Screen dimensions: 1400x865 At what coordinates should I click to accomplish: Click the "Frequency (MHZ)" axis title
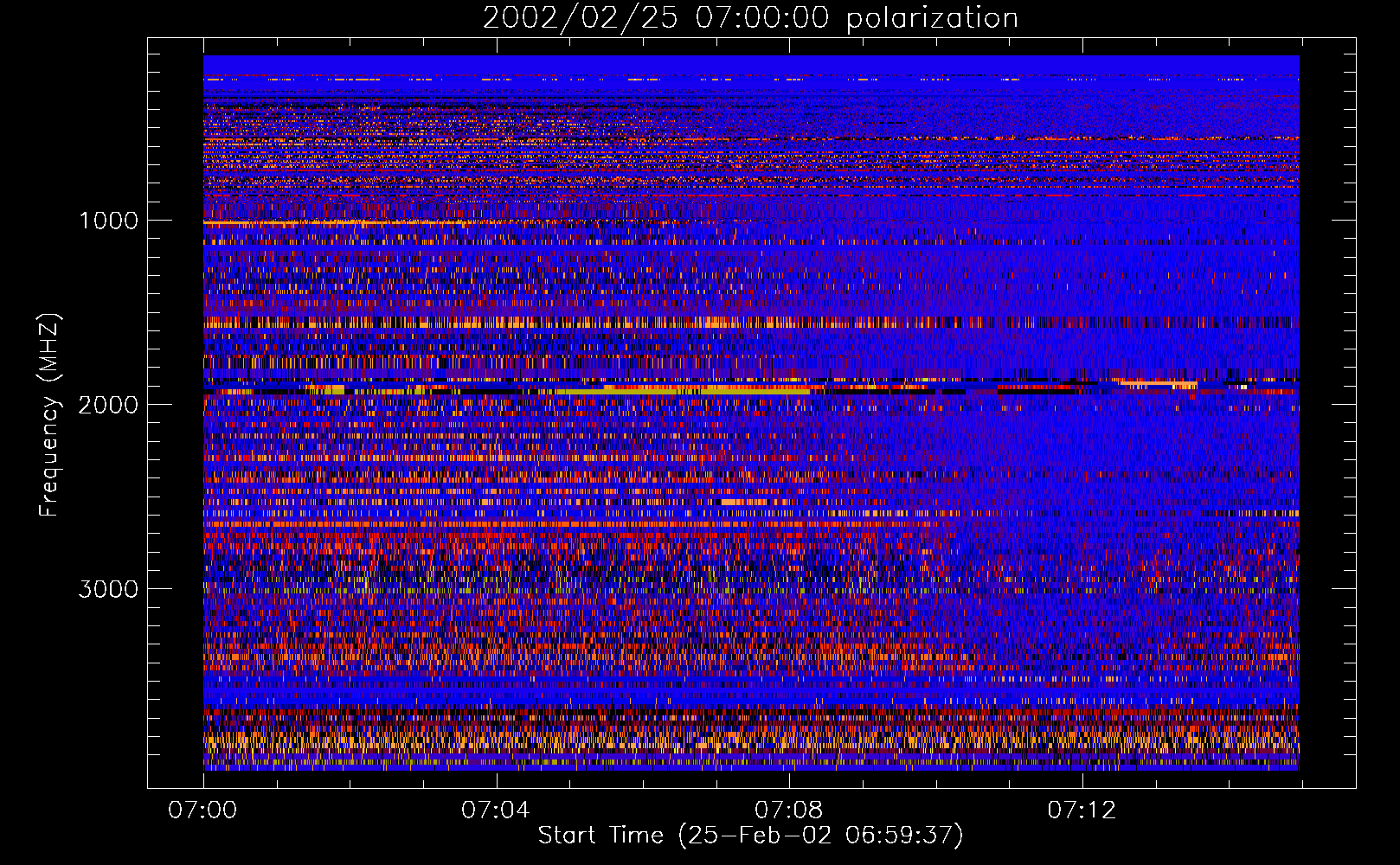(49, 415)
